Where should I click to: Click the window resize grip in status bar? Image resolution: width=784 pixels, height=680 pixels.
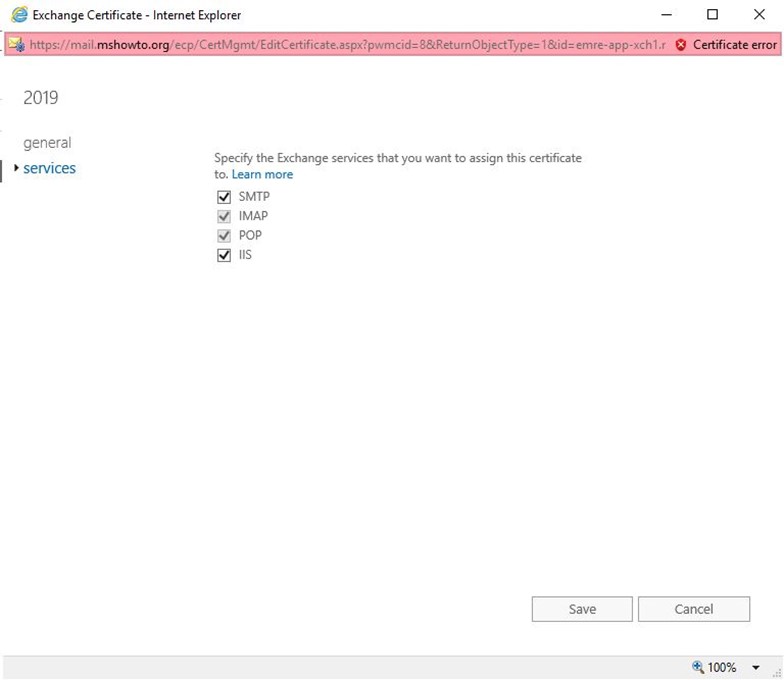click(776, 673)
